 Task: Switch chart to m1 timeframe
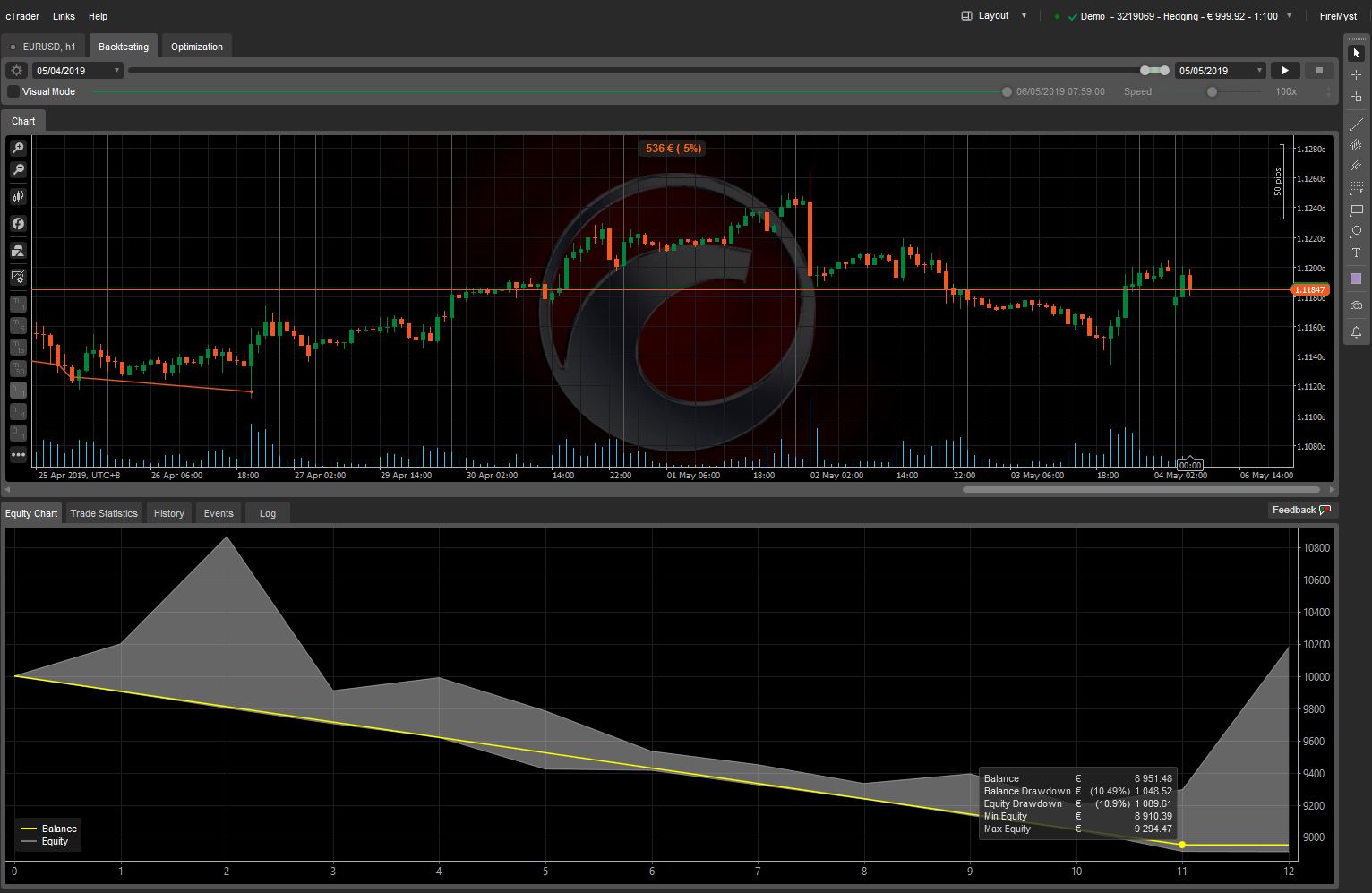tap(18, 304)
